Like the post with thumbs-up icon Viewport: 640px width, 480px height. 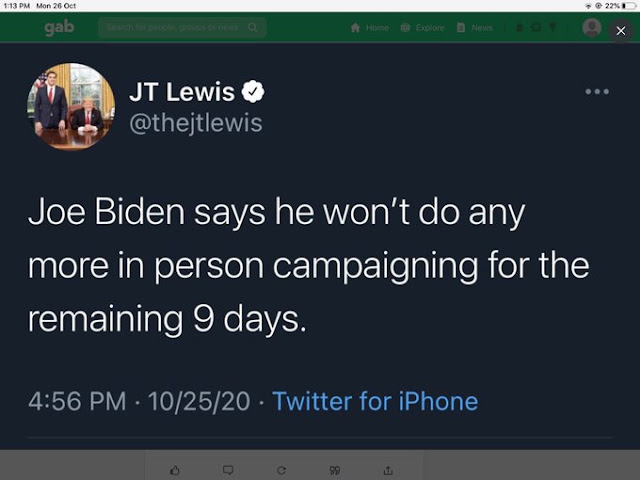point(175,471)
